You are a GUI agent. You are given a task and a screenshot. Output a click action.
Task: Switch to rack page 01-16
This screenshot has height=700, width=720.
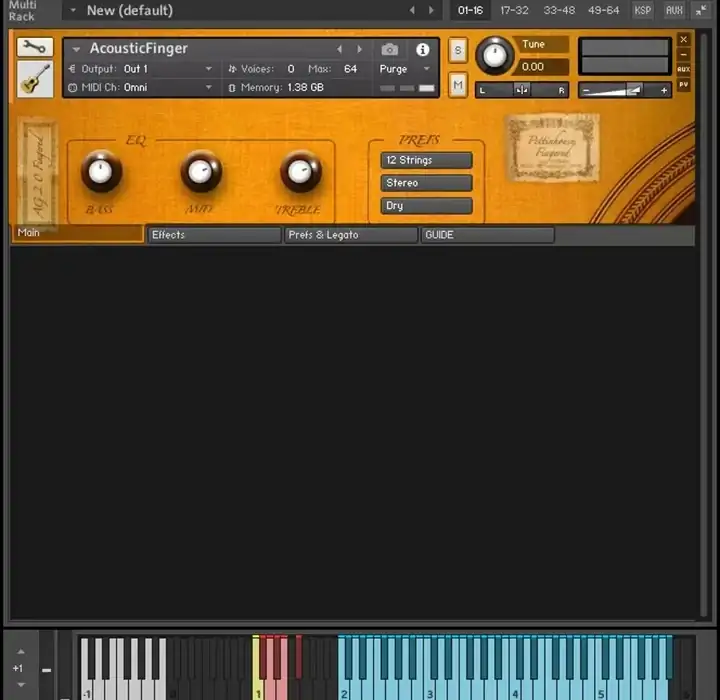470,10
